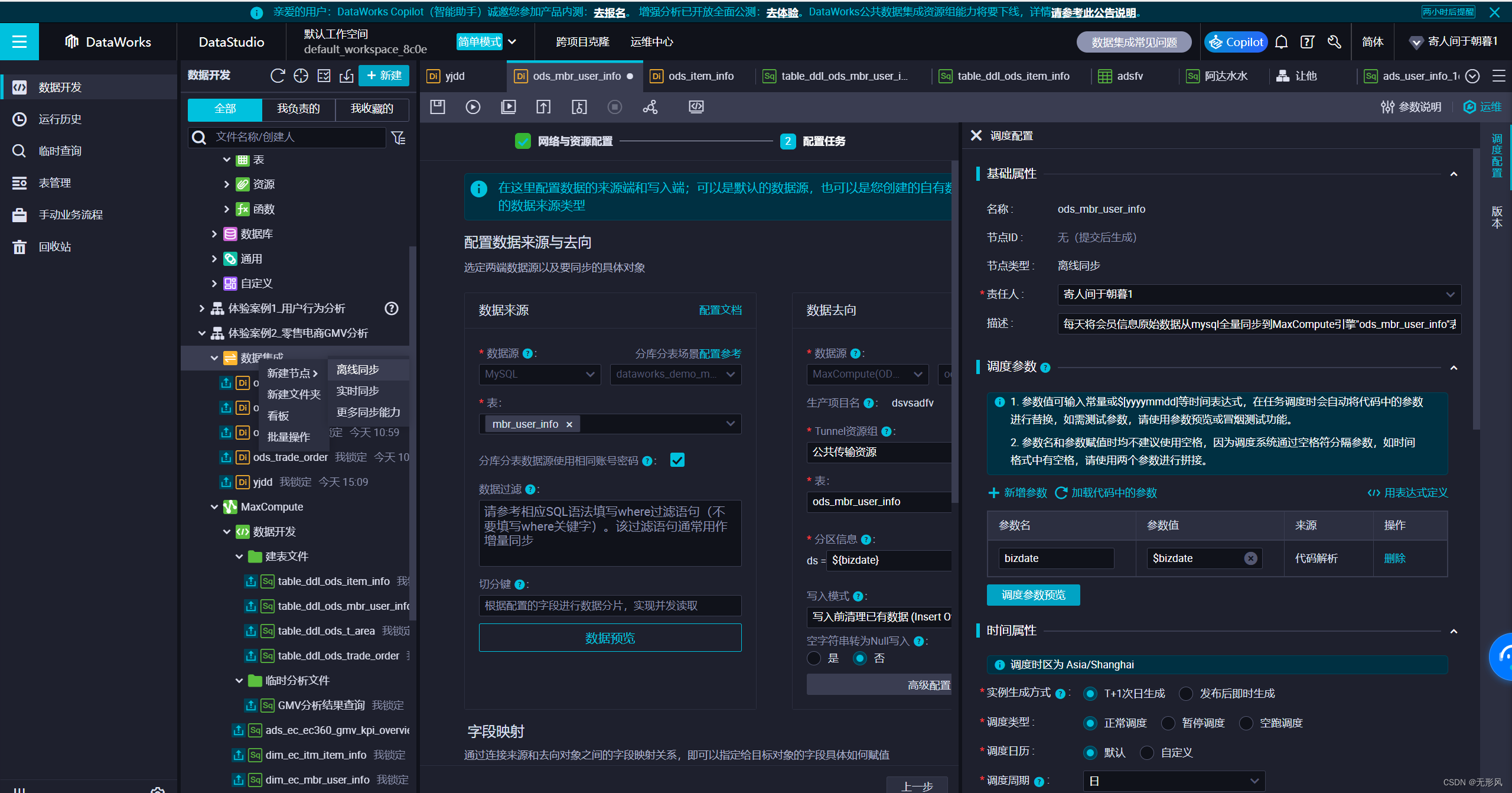Open the filter icon beside search box
The width and height of the screenshot is (1512, 793).
[399, 138]
